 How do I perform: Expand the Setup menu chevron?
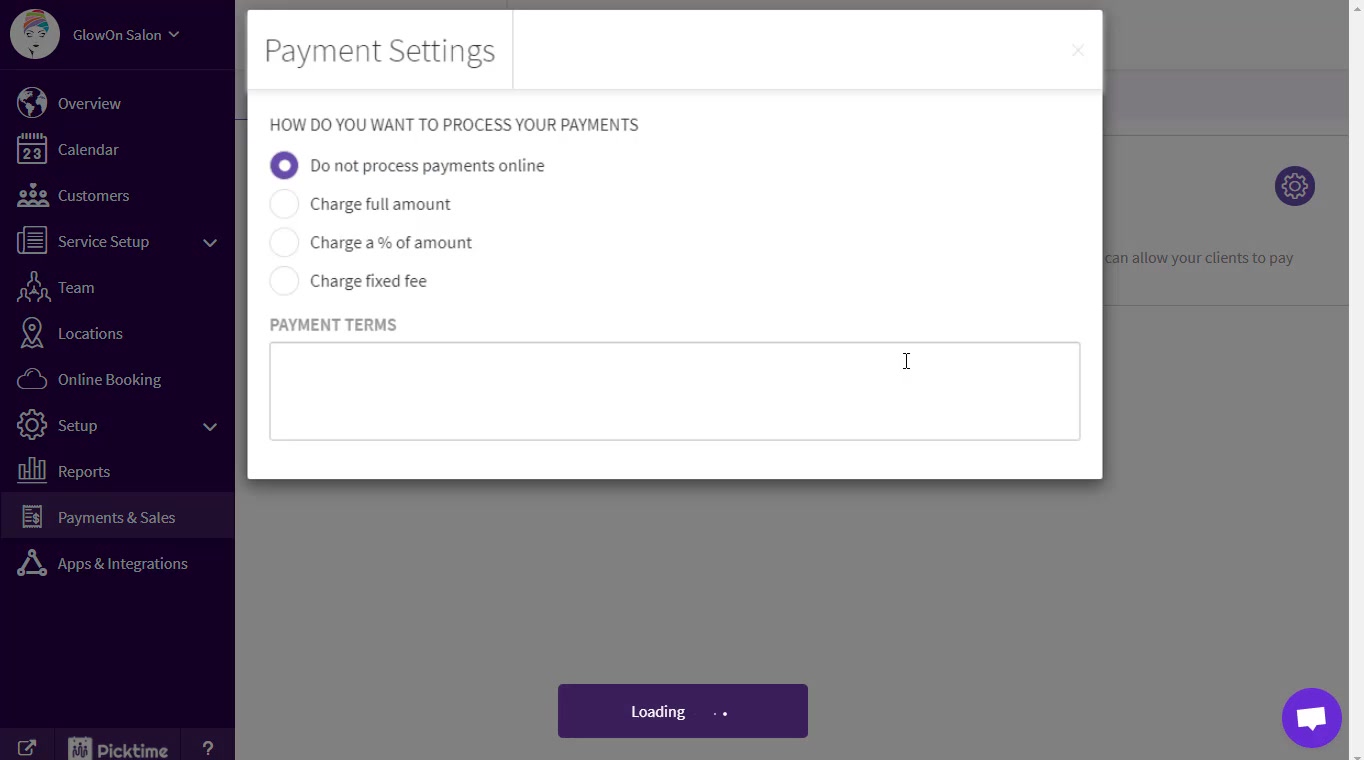click(210, 426)
